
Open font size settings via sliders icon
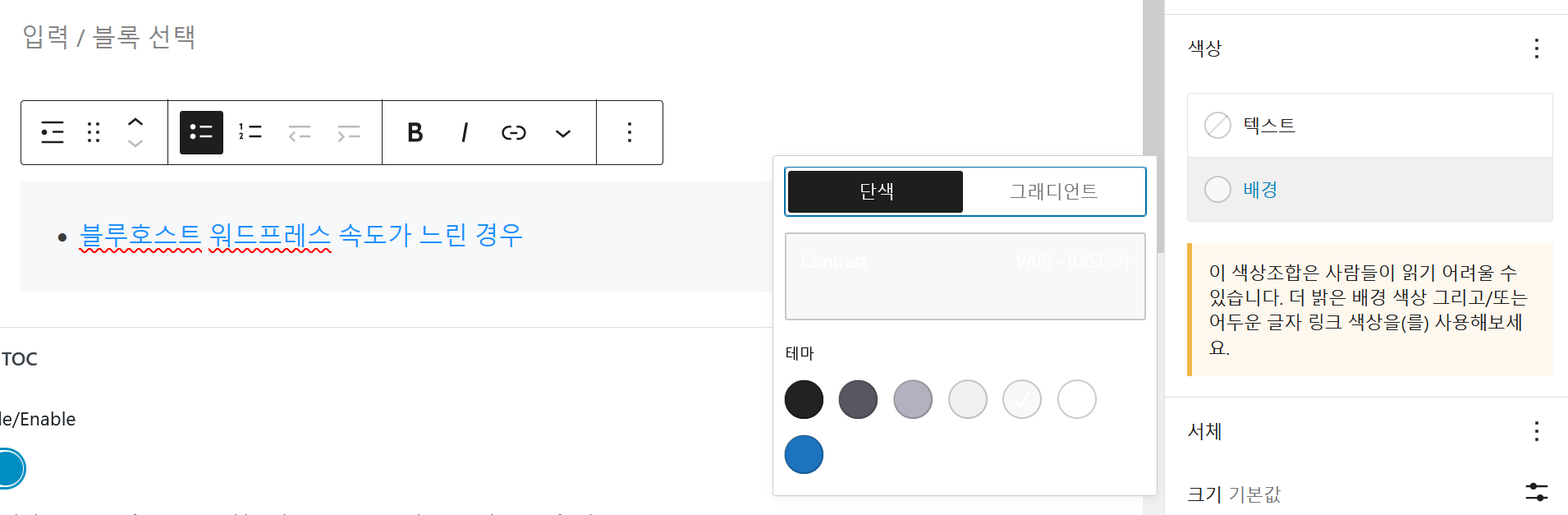point(1537,492)
